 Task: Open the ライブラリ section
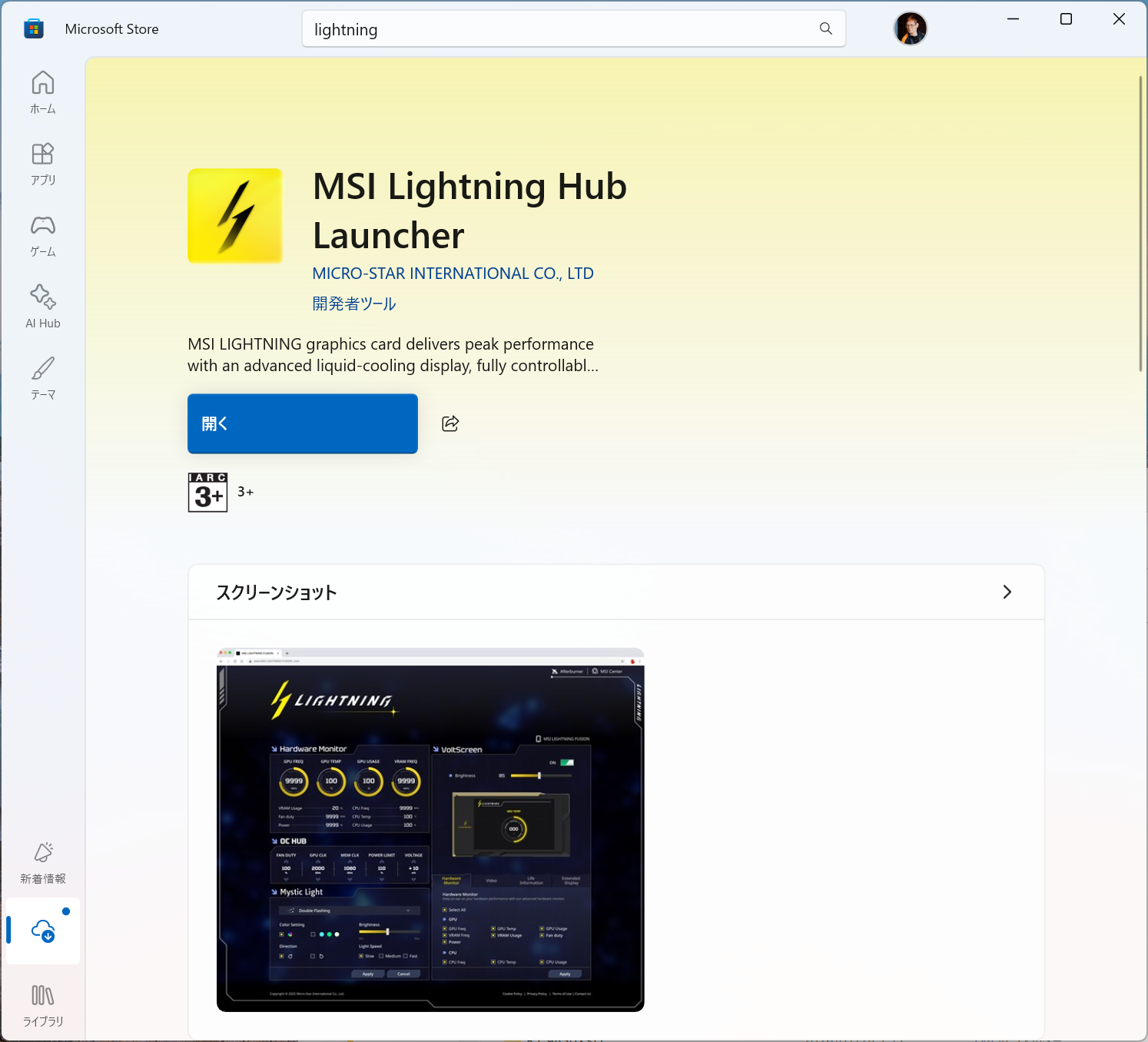pyautogui.click(x=42, y=997)
